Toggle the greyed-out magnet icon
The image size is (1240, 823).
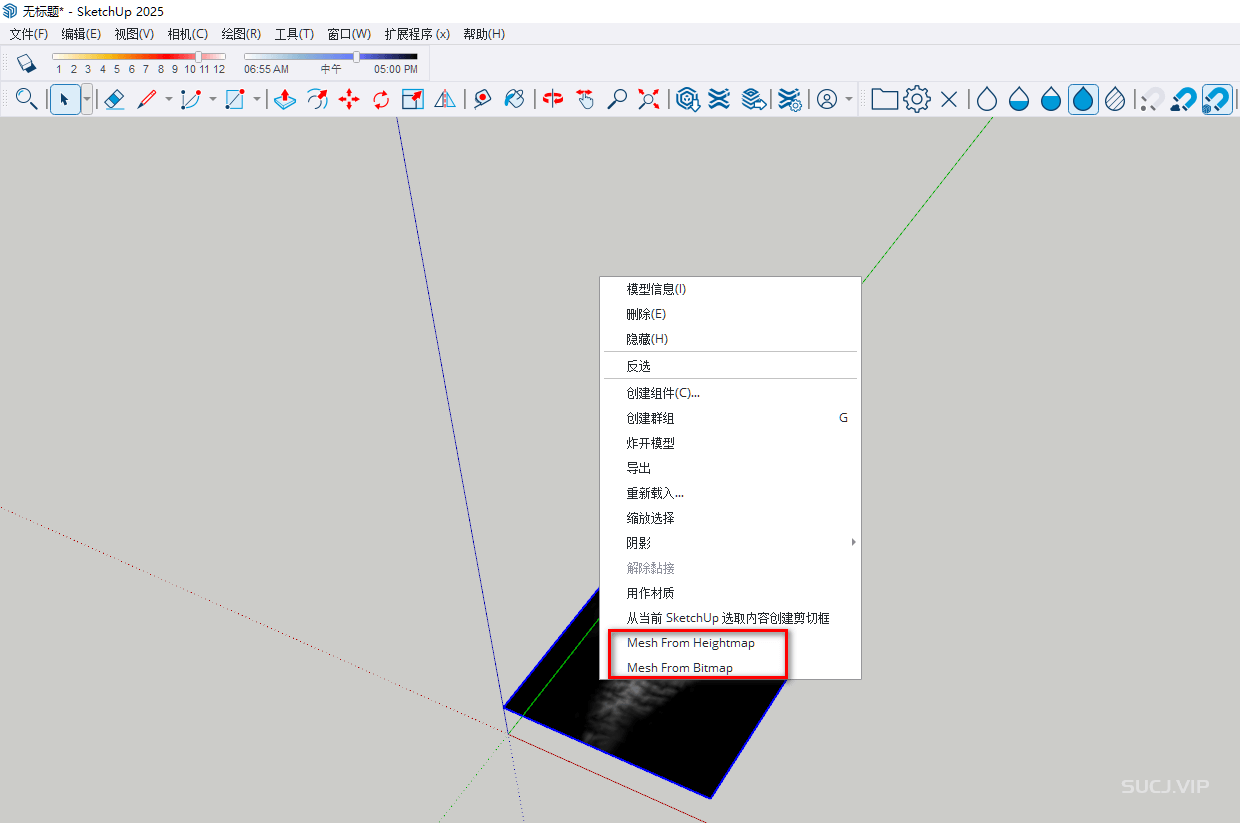(1153, 99)
